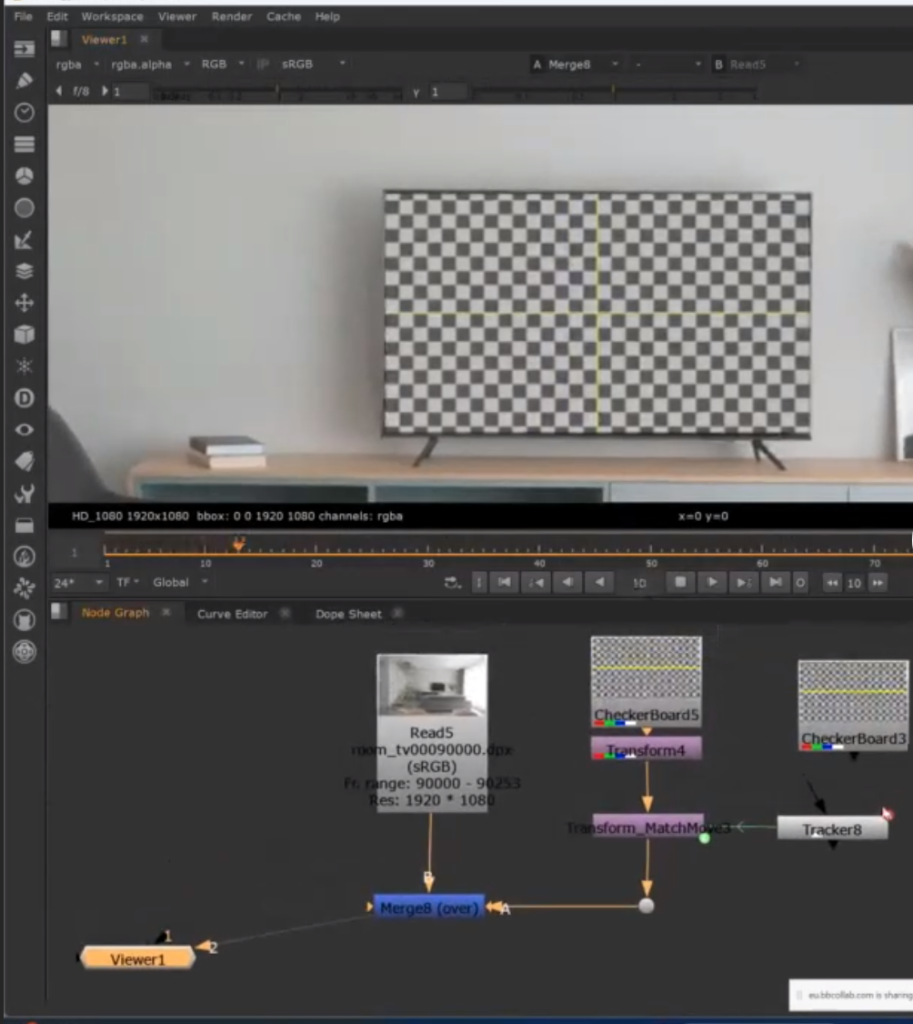Switch to the Curve Editor tab
This screenshot has height=1024, width=913.
tap(232, 614)
